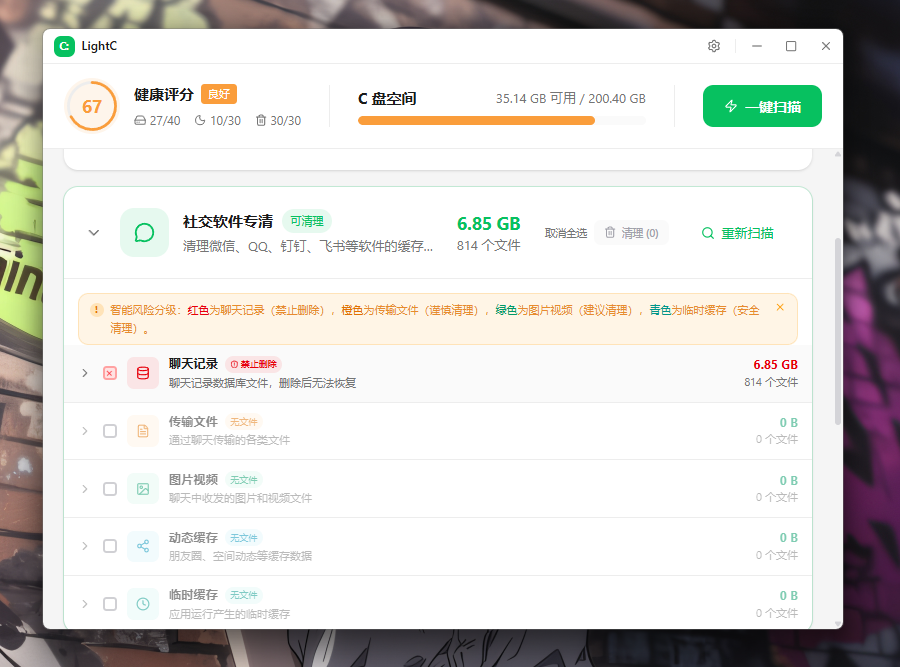Click the red database icon for 聊天记录
Screen dimensions: 900x667
(143, 373)
